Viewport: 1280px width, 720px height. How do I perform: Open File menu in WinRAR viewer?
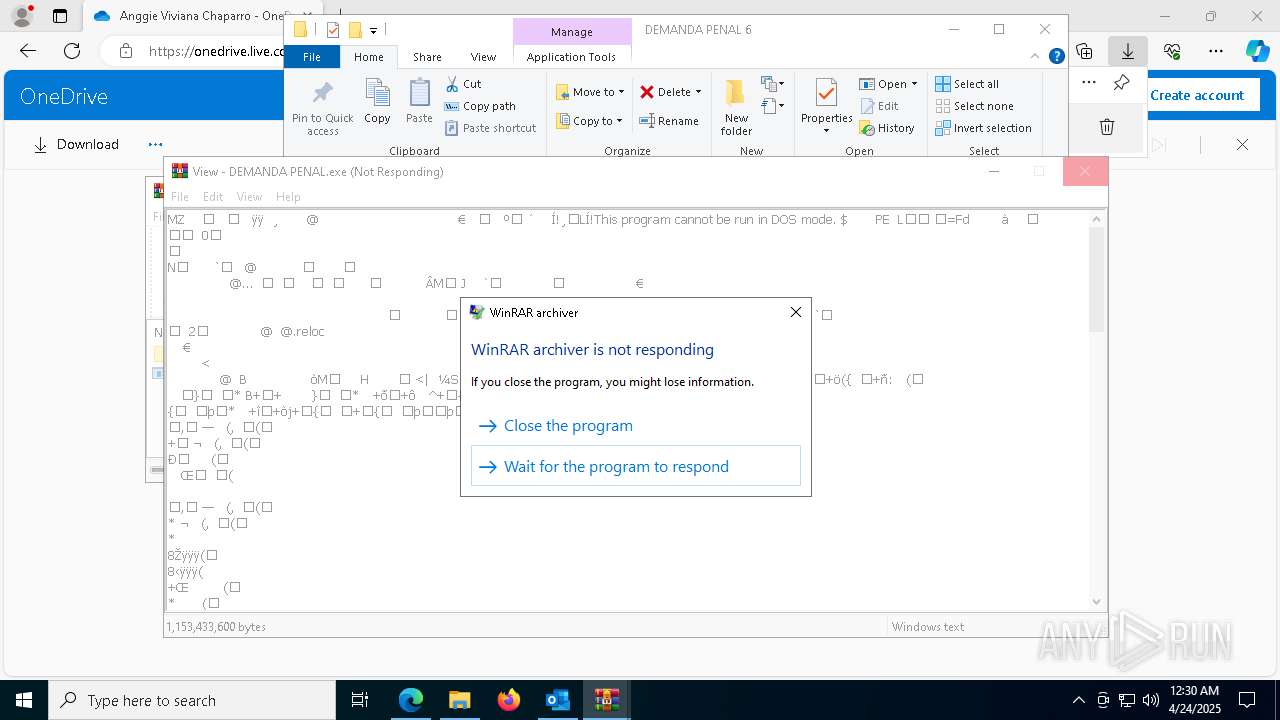180,197
